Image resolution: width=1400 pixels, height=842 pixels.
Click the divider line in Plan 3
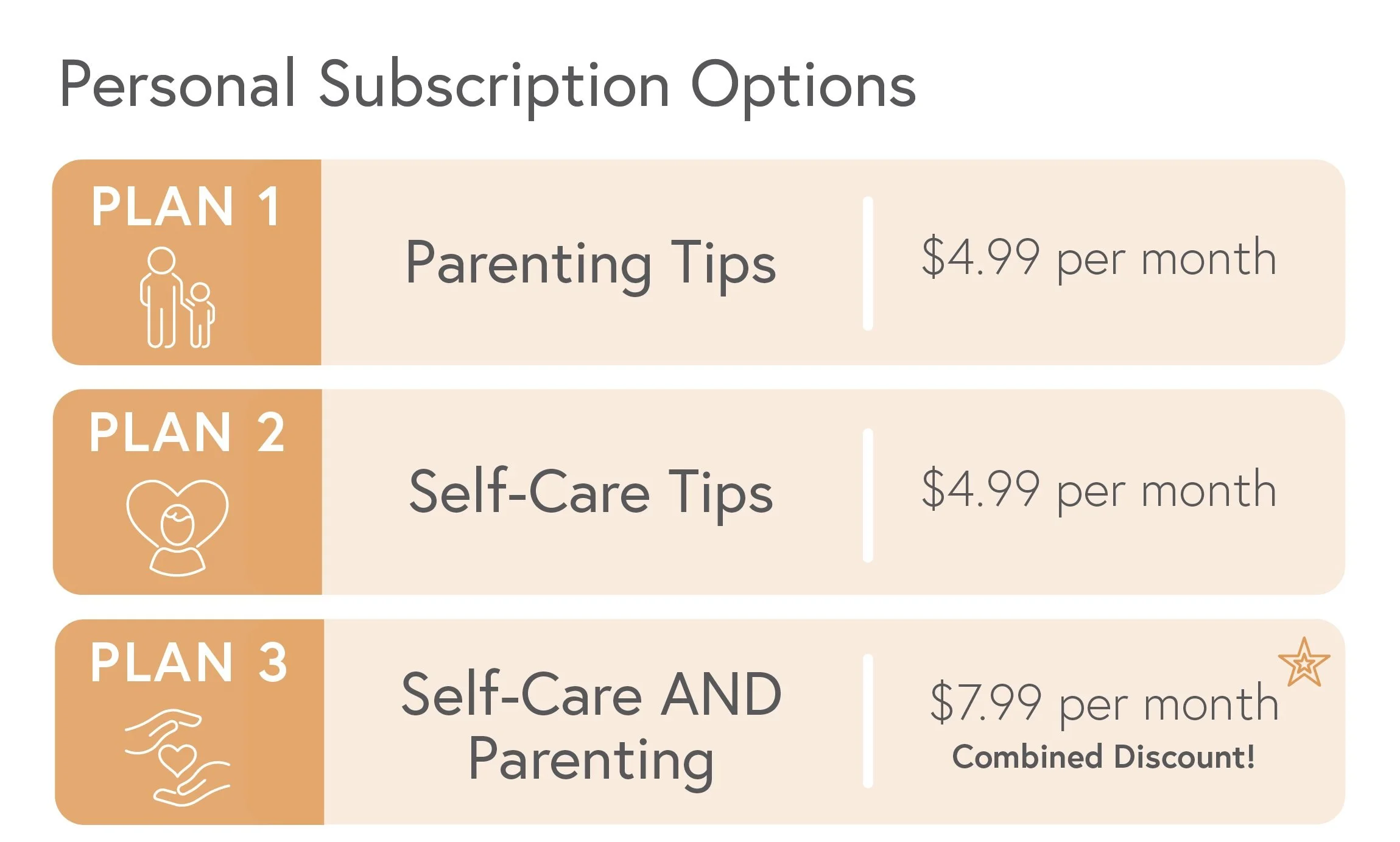click(868, 721)
